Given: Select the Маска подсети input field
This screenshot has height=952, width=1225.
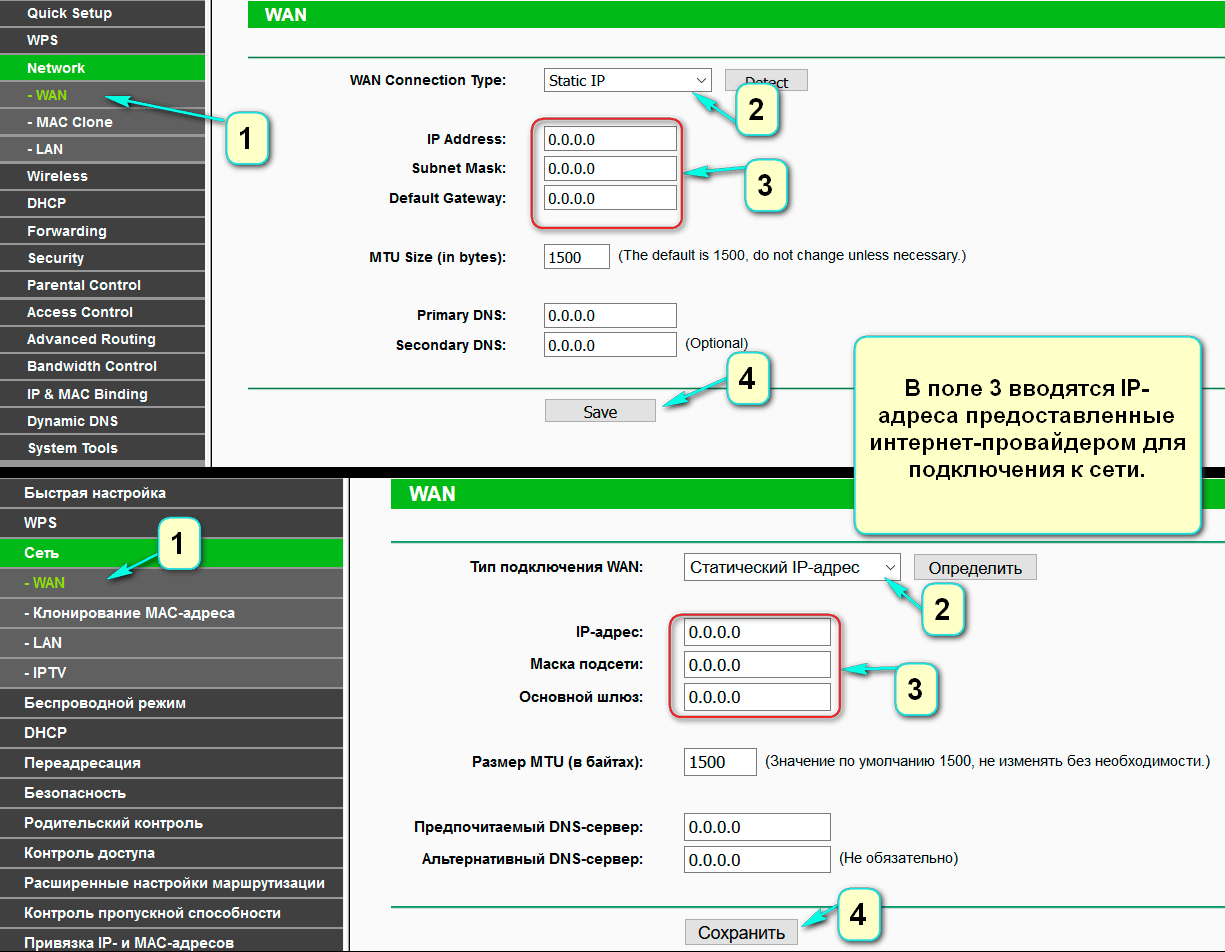Looking at the screenshot, I should pyautogui.click(x=757, y=665).
